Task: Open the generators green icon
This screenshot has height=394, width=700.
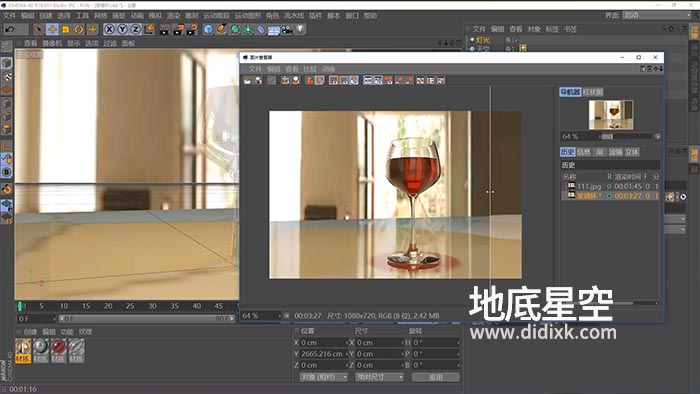Action: point(235,29)
